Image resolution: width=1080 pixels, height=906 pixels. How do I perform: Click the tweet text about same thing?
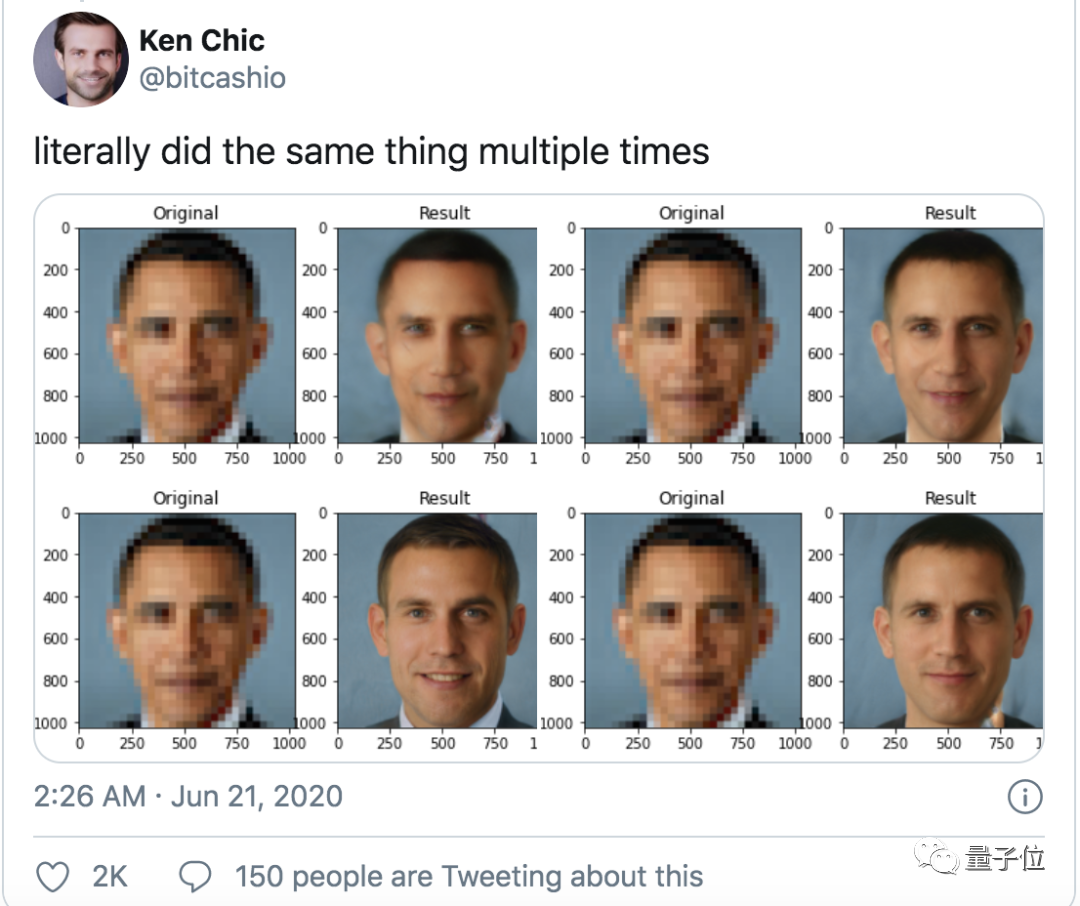(x=371, y=151)
